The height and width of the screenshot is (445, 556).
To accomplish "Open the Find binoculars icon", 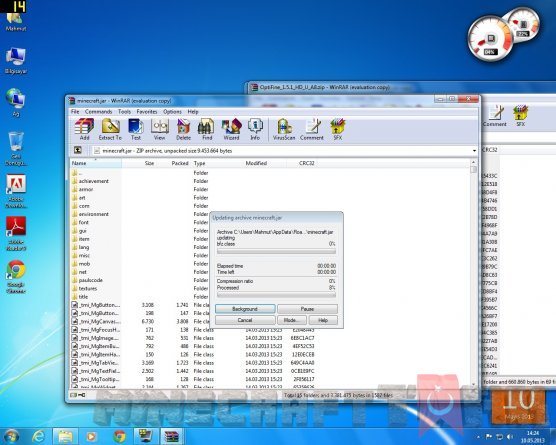I will pos(207,129).
